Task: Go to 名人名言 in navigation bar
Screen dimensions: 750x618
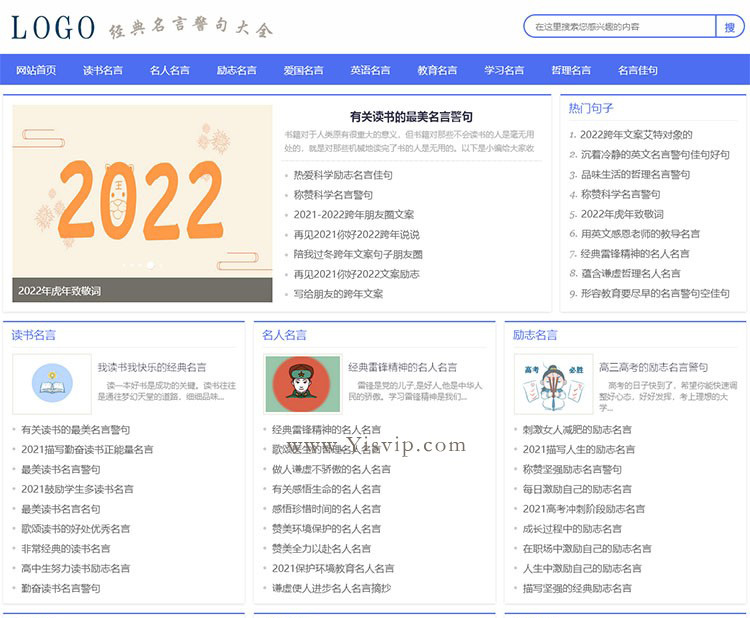Action: coord(170,70)
